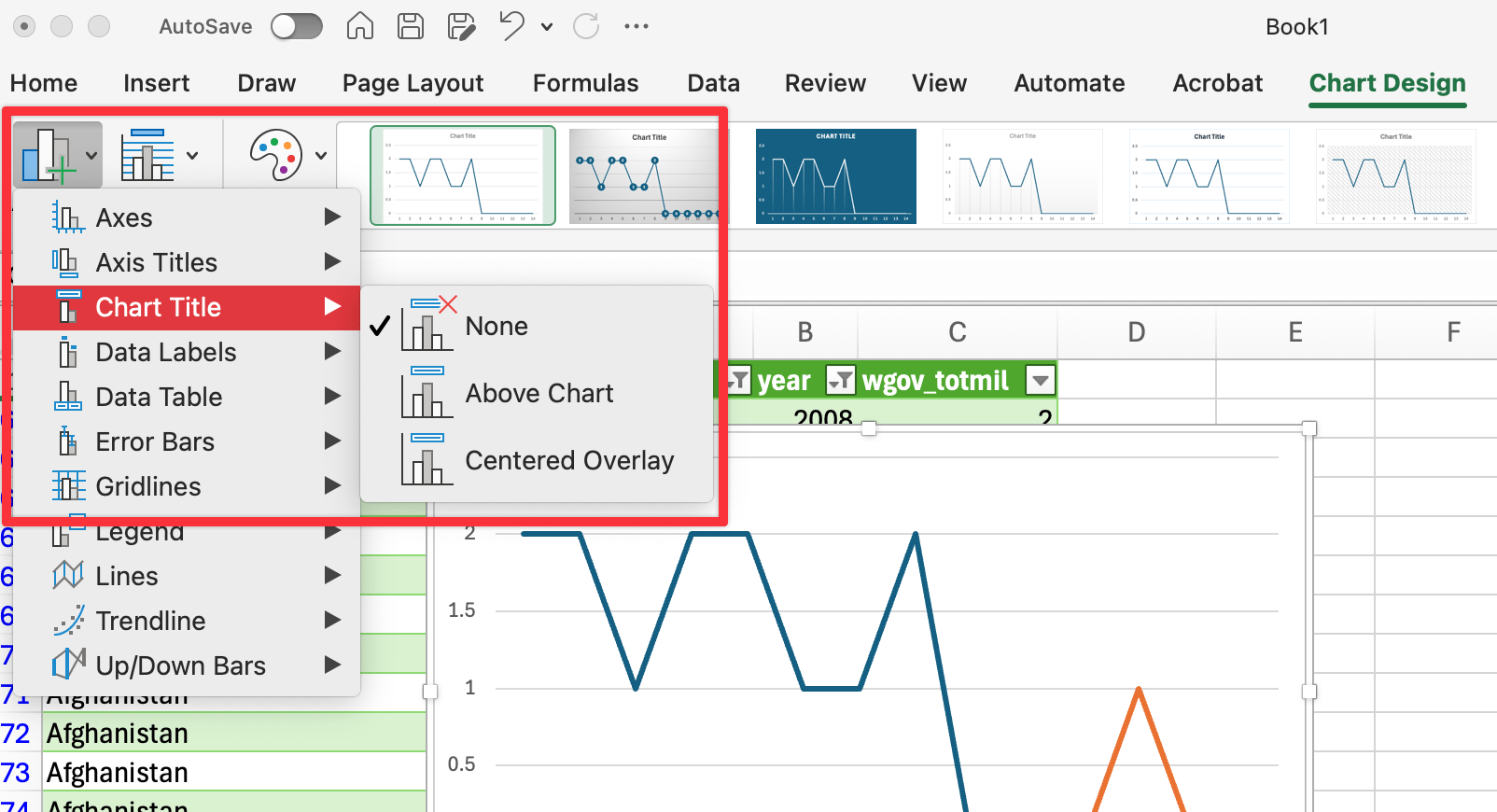Expand the Change Colors dropdown arrow

tap(321, 156)
